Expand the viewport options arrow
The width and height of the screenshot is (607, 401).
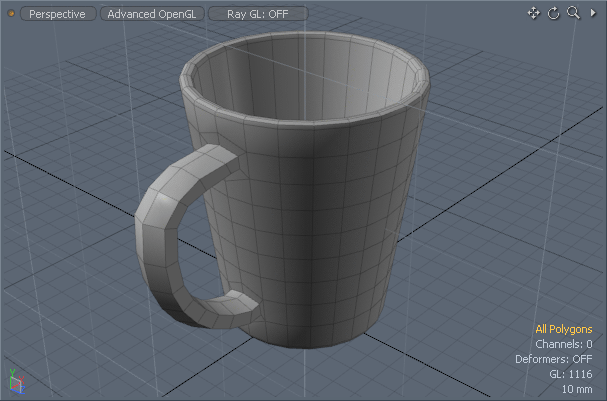592,13
